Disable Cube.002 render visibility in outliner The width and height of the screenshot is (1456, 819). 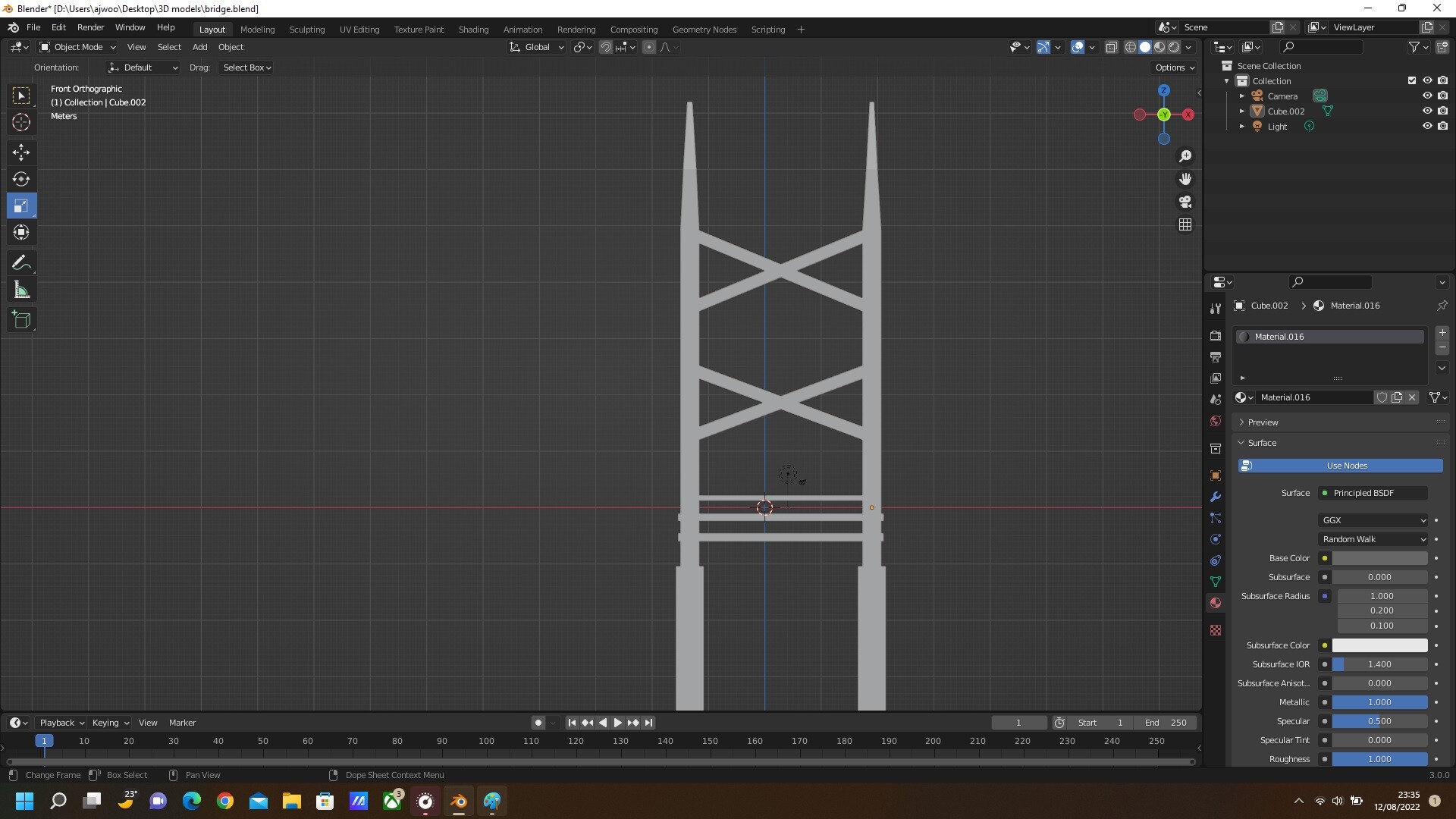click(x=1445, y=111)
